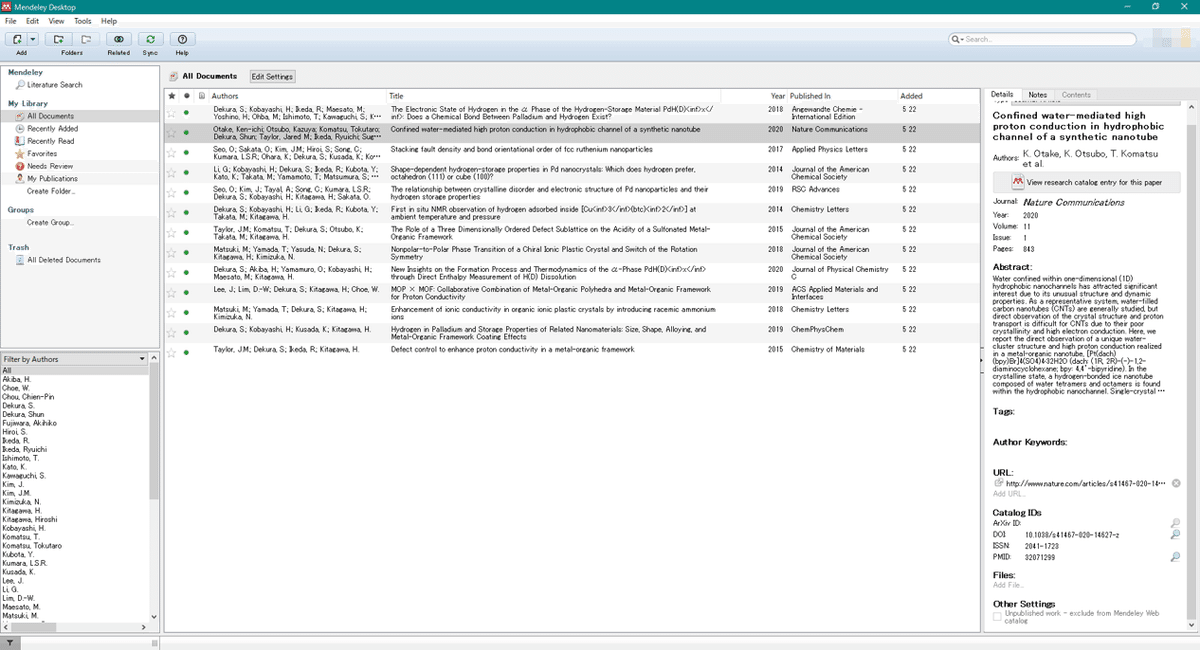Open the View menu
The height and width of the screenshot is (650, 1200).
56,21
